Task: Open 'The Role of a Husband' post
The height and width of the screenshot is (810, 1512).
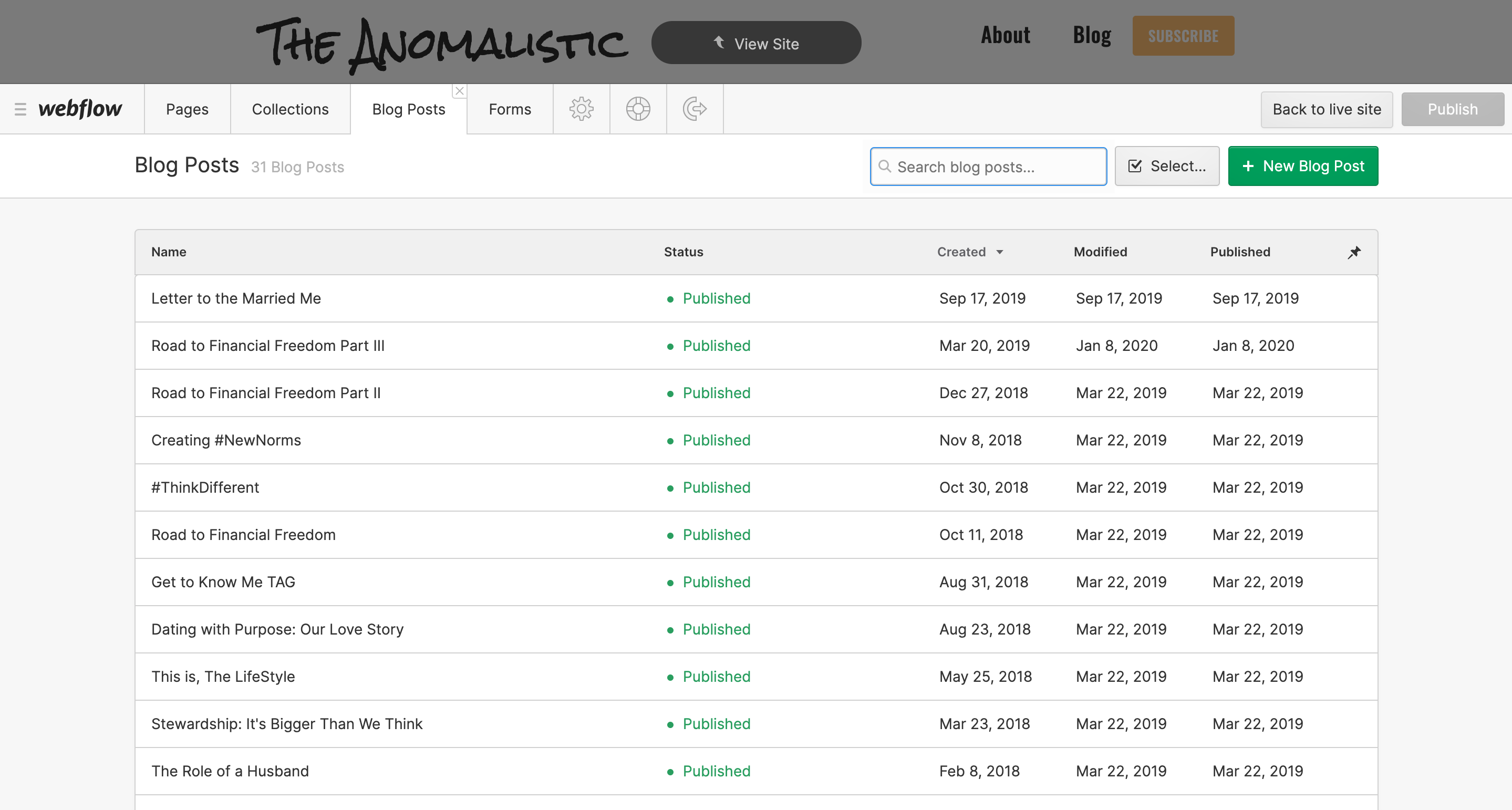Action: coord(756,771)
